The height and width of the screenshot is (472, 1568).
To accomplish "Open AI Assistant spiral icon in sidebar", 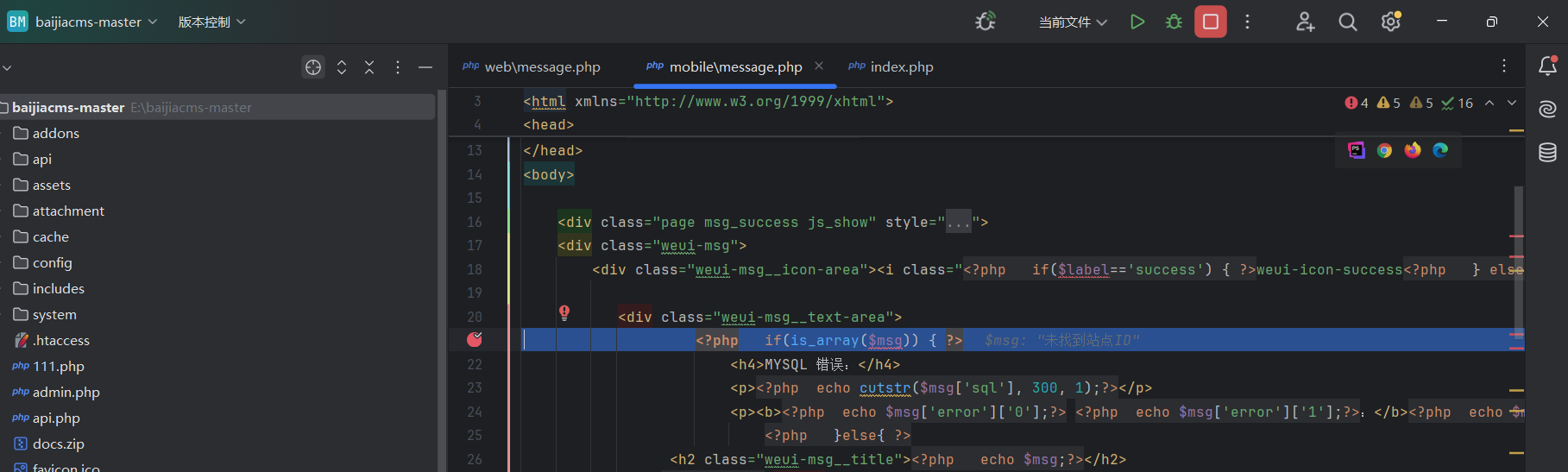I will click(1547, 109).
